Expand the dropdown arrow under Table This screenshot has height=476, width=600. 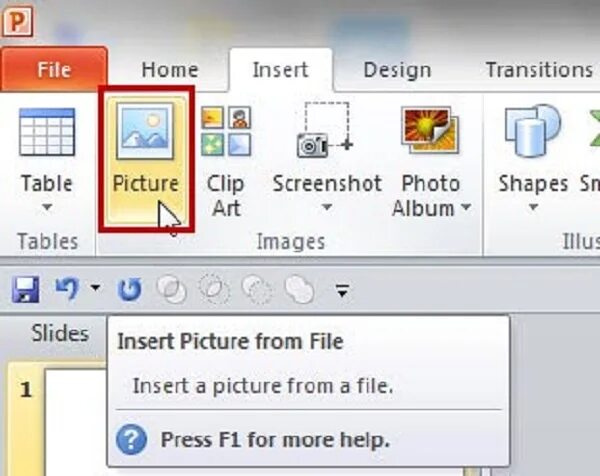[47, 208]
